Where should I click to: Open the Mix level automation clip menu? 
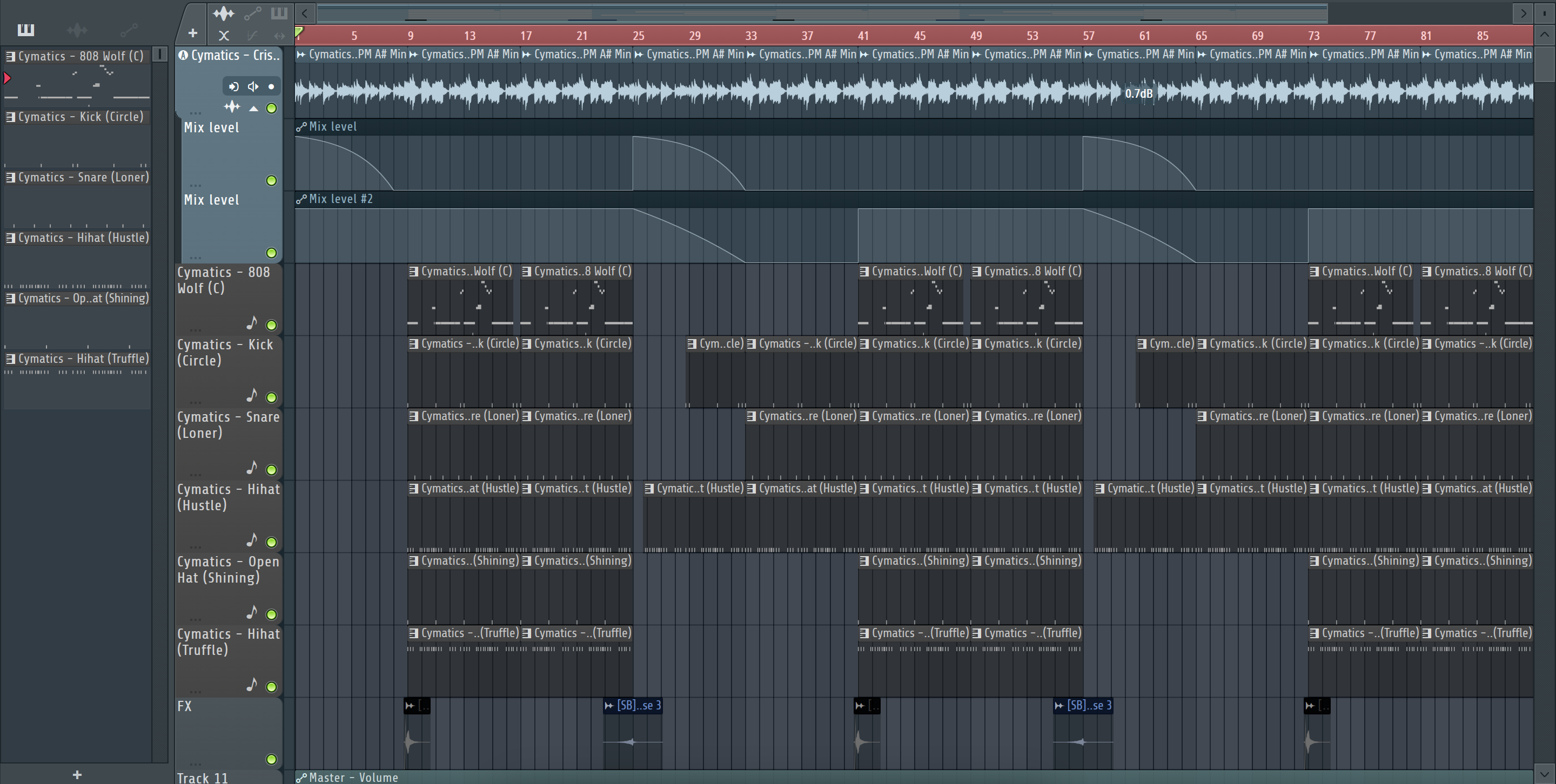tap(301, 127)
